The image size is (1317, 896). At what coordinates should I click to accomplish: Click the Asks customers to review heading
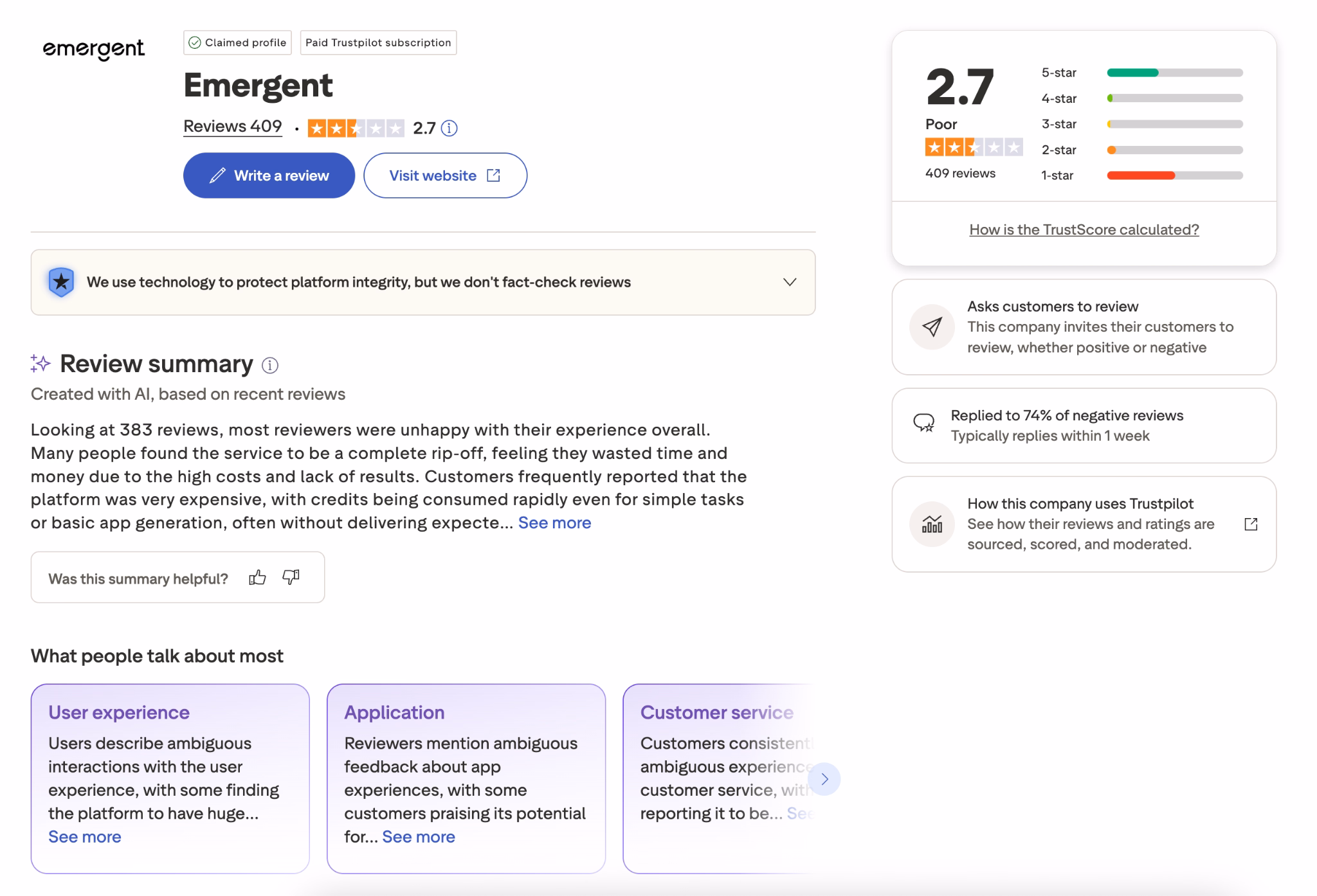(x=1053, y=306)
